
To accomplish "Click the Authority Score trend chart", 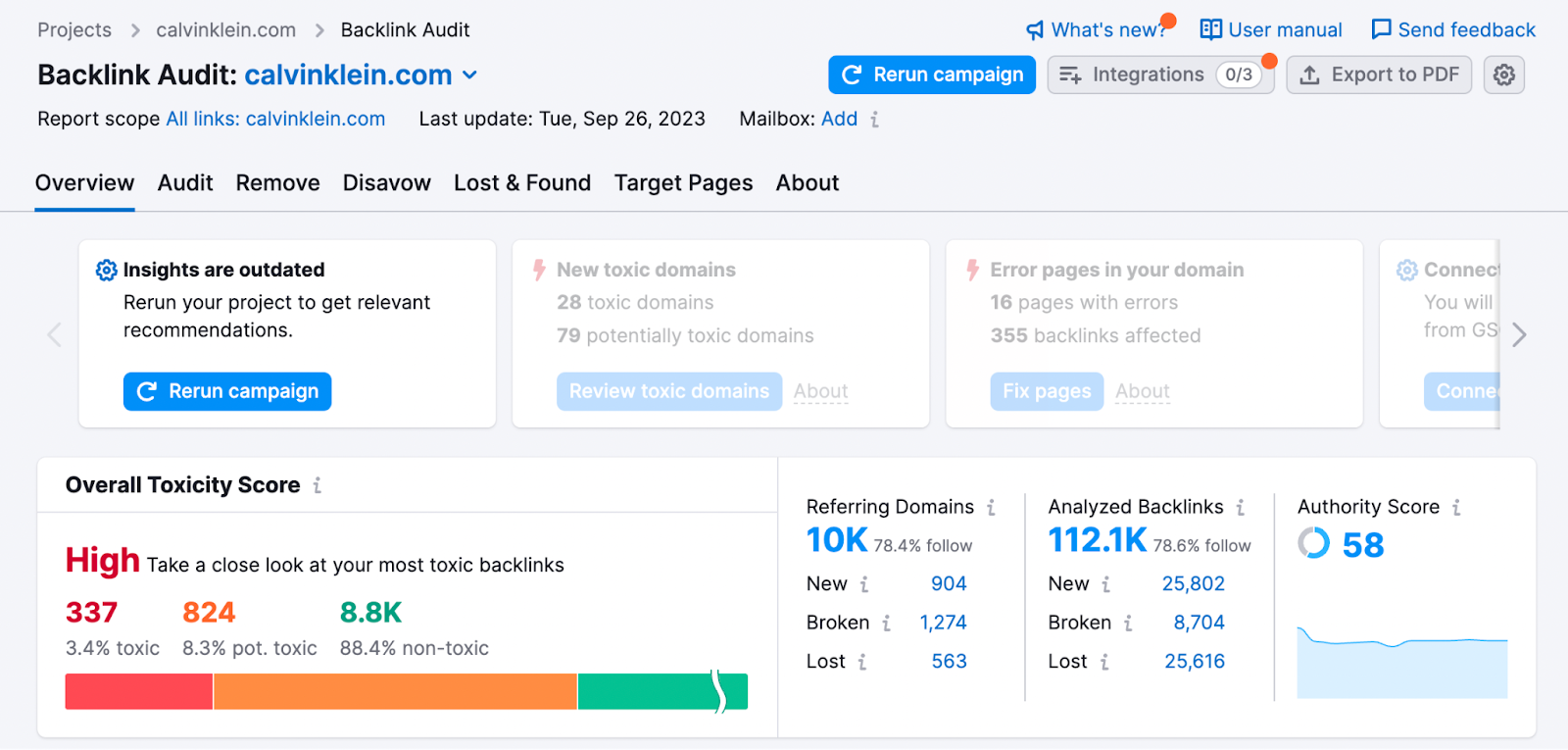I will pos(1402,662).
